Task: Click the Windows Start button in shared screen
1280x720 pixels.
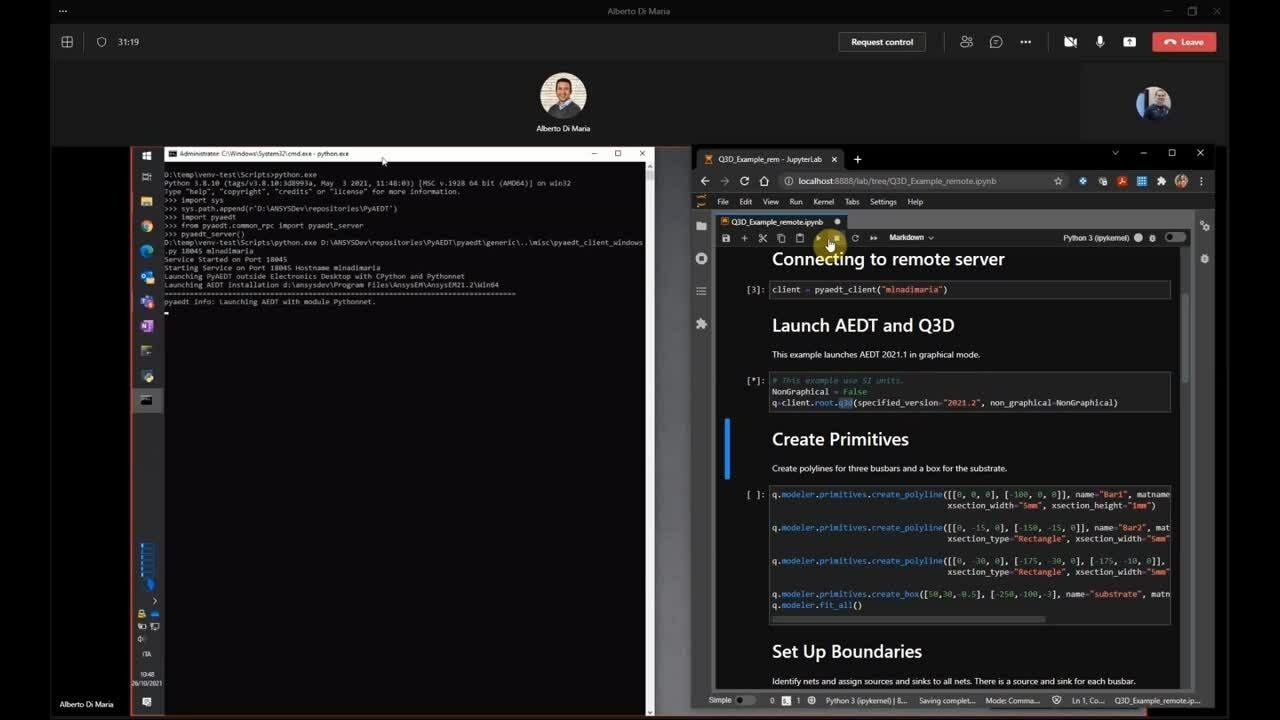Action: click(147, 156)
